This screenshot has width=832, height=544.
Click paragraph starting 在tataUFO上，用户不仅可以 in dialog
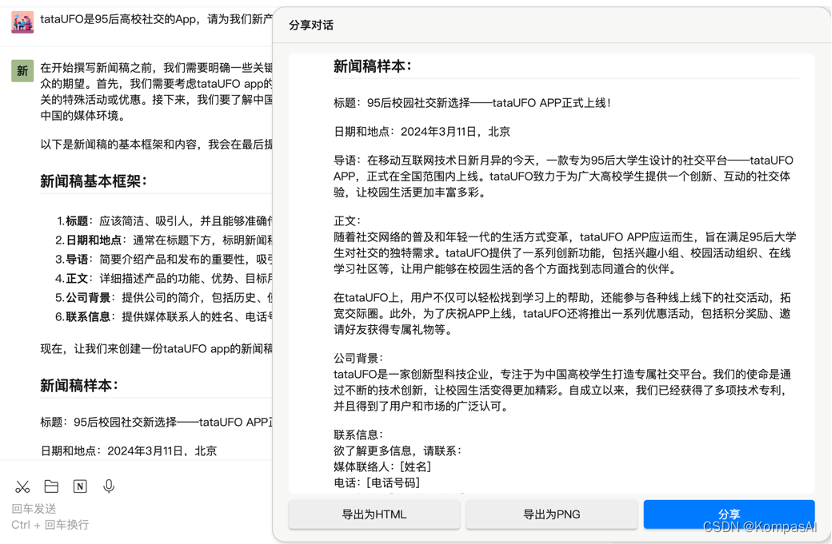562,314
